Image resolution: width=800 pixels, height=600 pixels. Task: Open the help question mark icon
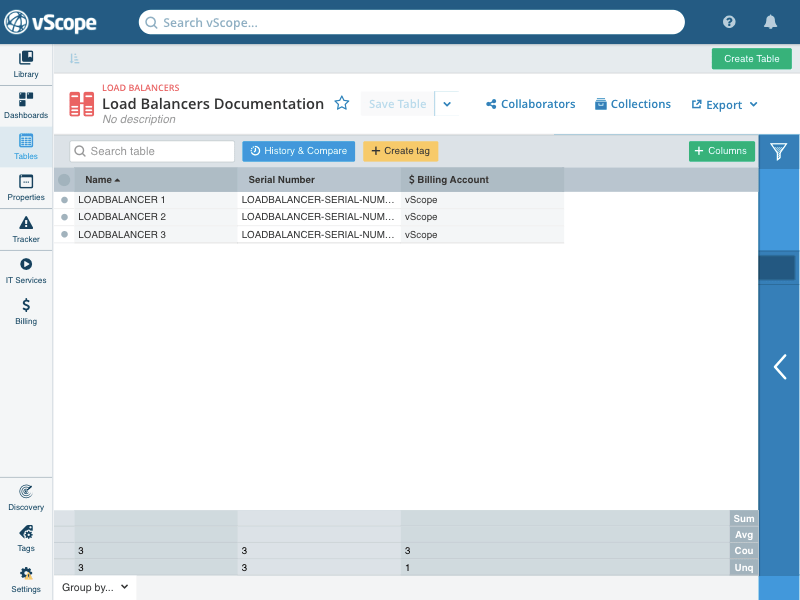tap(729, 22)
